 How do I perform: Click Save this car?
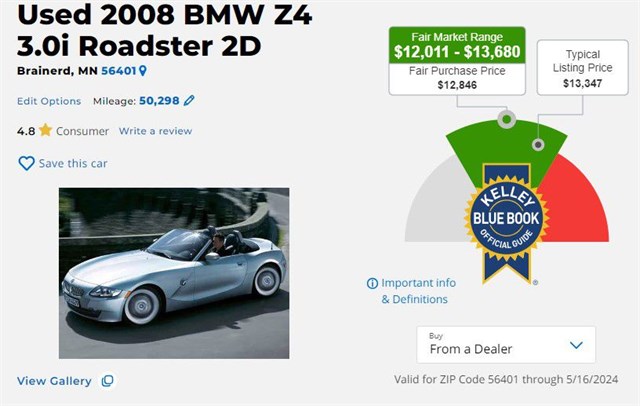(73, 163)
